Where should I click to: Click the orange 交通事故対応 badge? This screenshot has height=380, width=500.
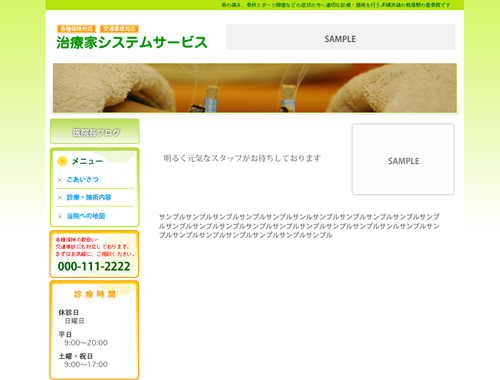119,29
